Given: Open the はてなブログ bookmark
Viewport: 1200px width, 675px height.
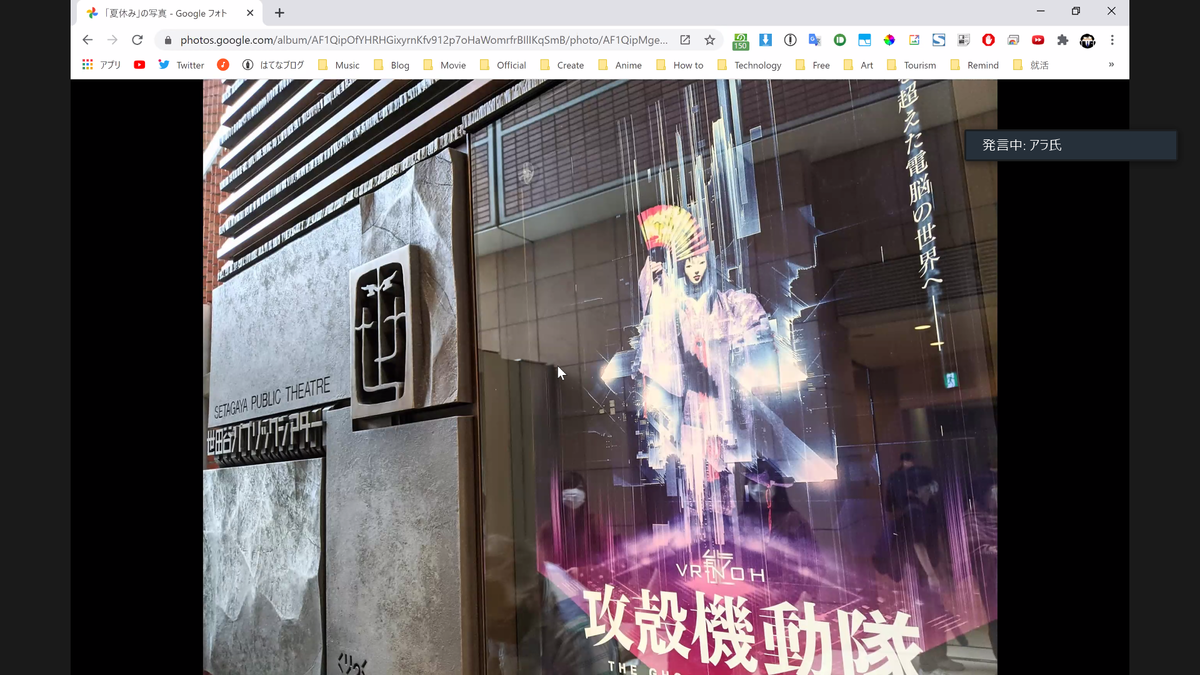Looking at the screenshot, I should tap(273, 65).
